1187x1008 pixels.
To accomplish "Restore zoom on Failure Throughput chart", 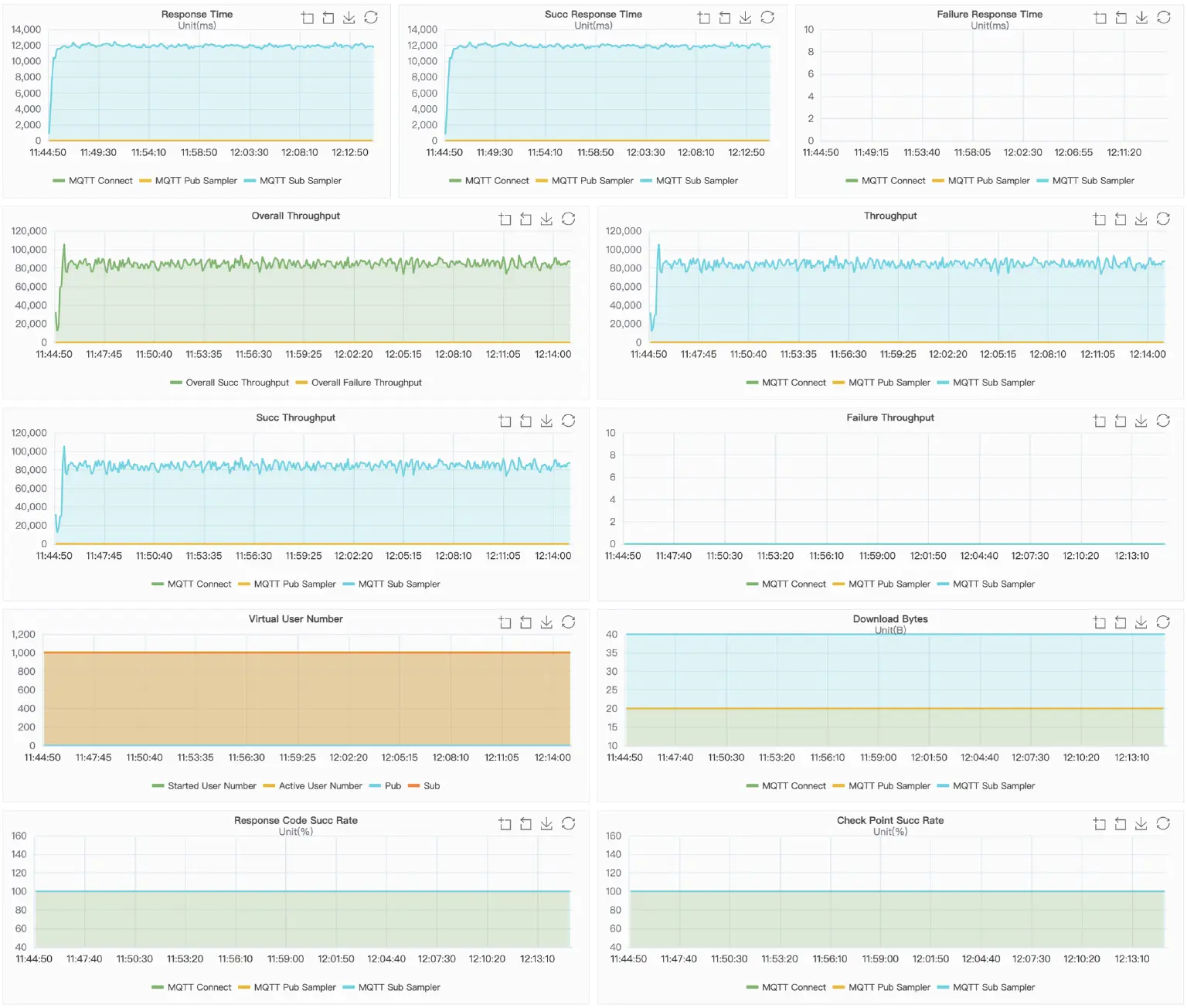I will 1120,421.
